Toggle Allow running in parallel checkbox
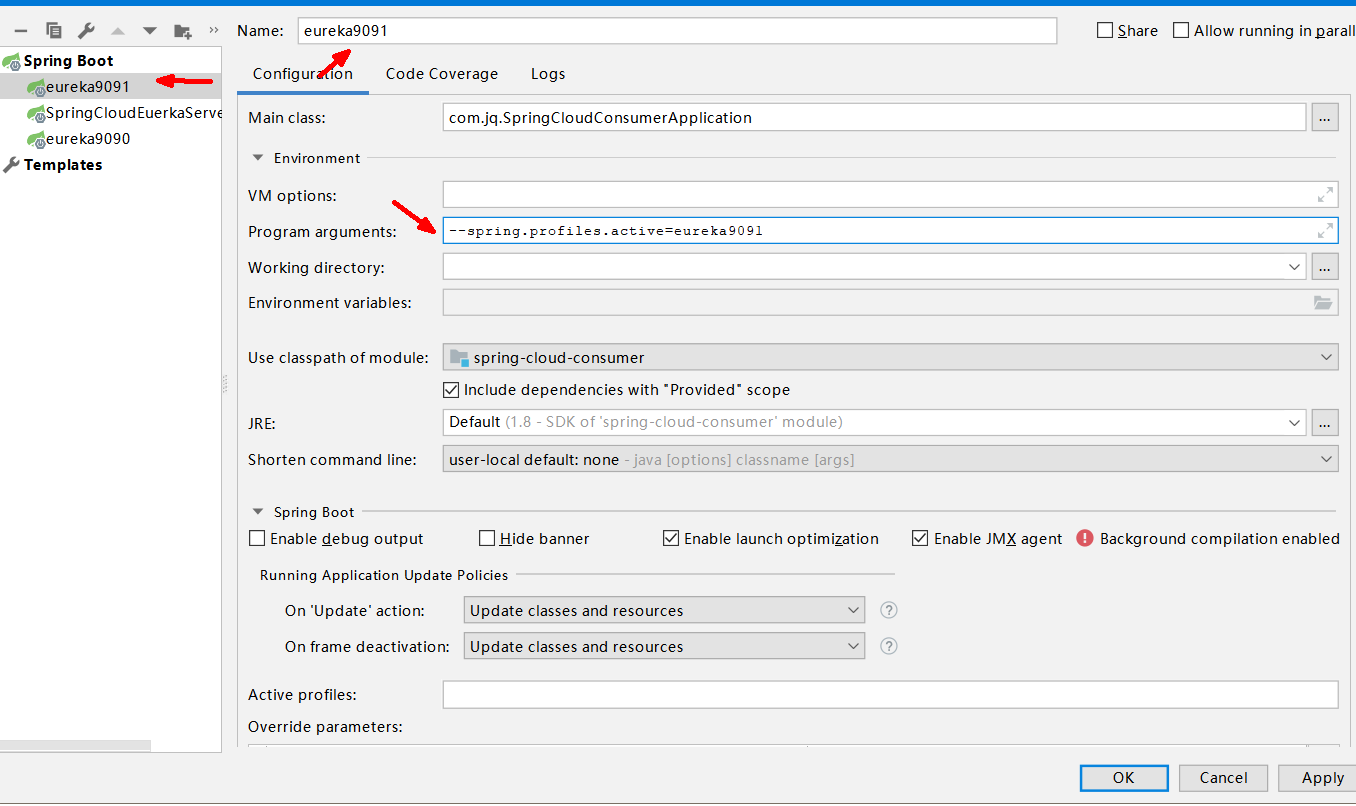Screen dimensions: 1356x806 1181,31
